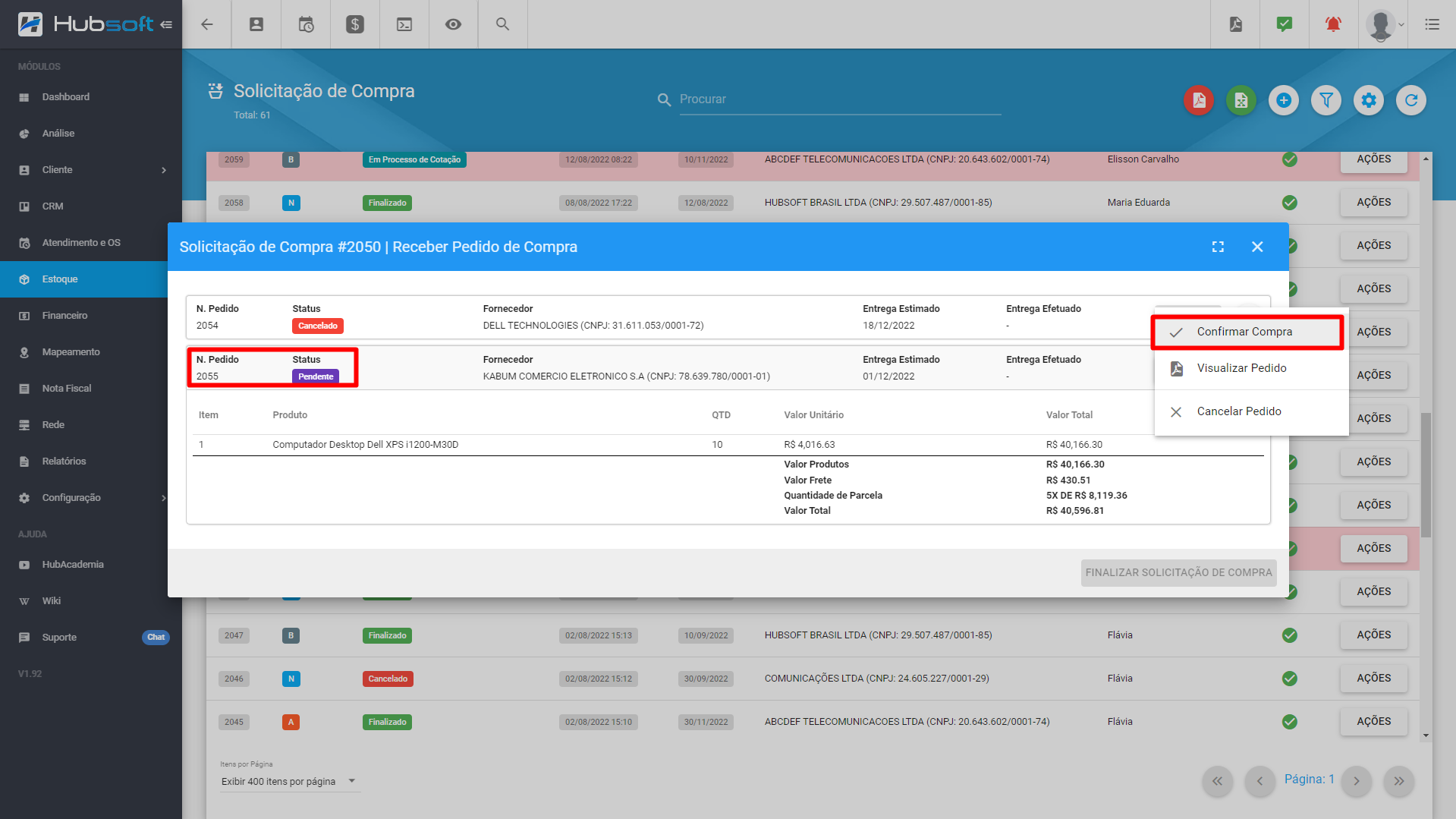The image size is (1456, 819).
Task: Expand the Configuração sidebar submenu
Action: (83, 498)
